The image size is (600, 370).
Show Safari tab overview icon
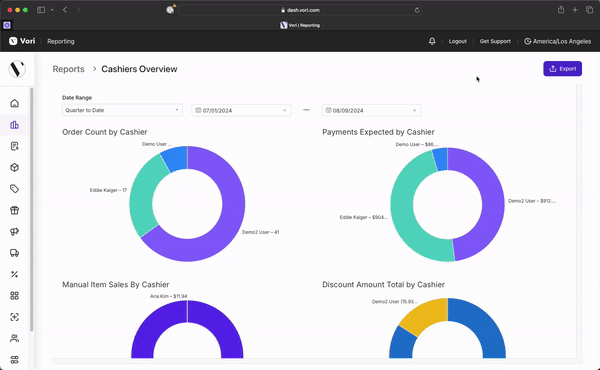tap(589, 10)
